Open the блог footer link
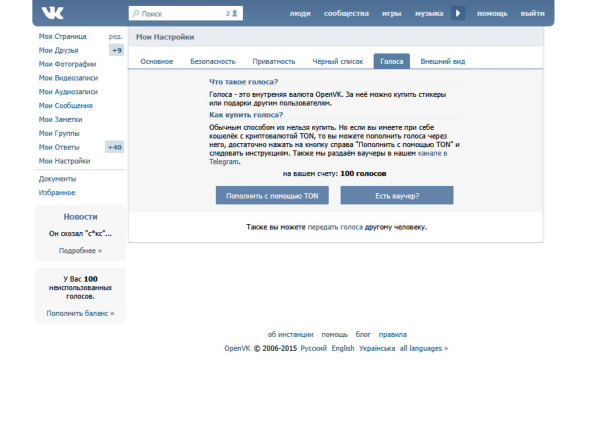The image size is (604, 426). (x=363, y=335)
